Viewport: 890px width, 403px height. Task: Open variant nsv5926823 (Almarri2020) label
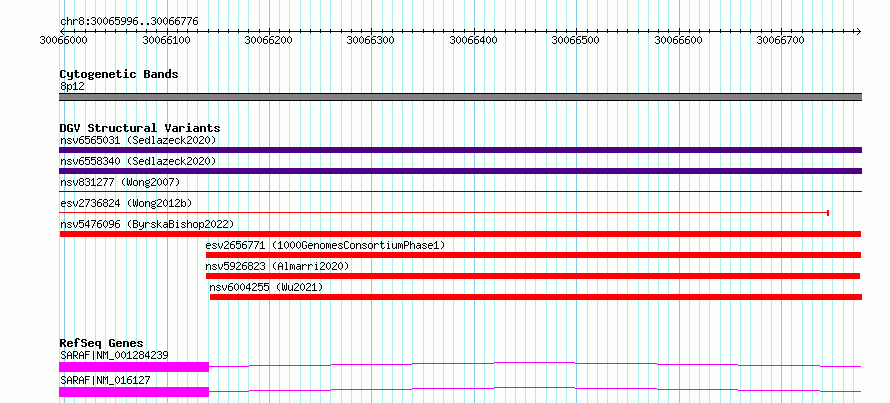pos(277,266)
